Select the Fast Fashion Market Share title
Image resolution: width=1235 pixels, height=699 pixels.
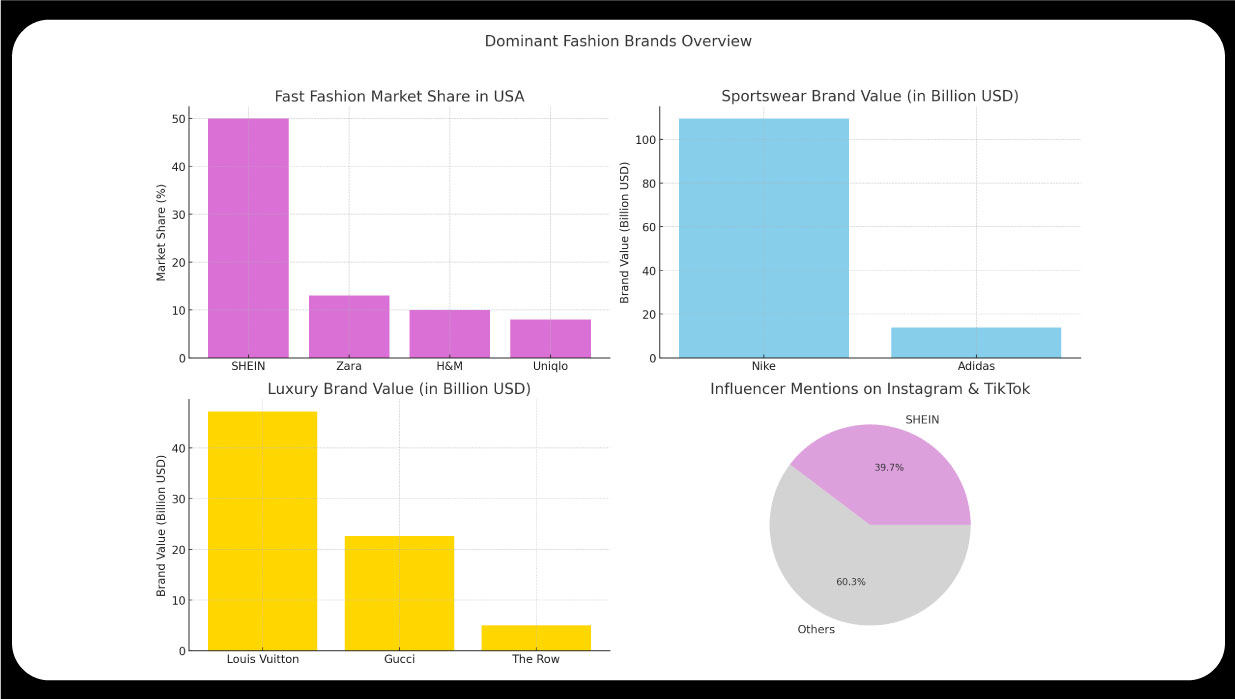(x=399, y=96)
